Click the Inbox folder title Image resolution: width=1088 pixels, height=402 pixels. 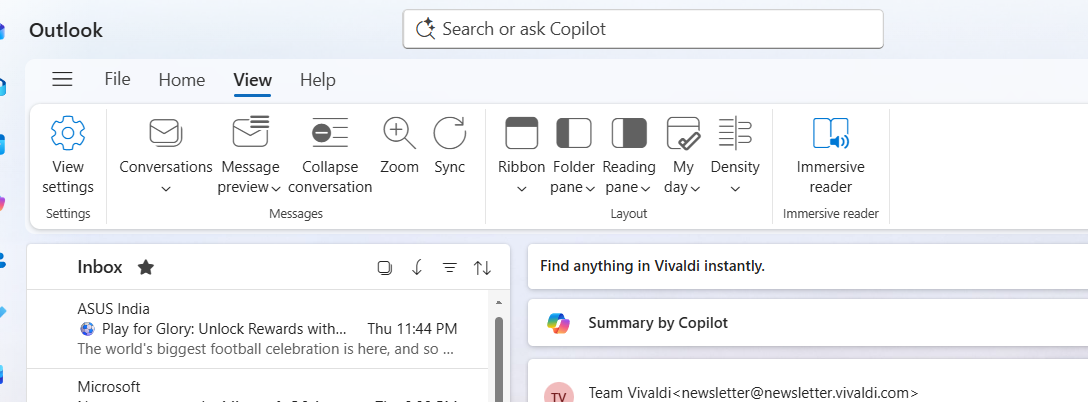(100, 267)
